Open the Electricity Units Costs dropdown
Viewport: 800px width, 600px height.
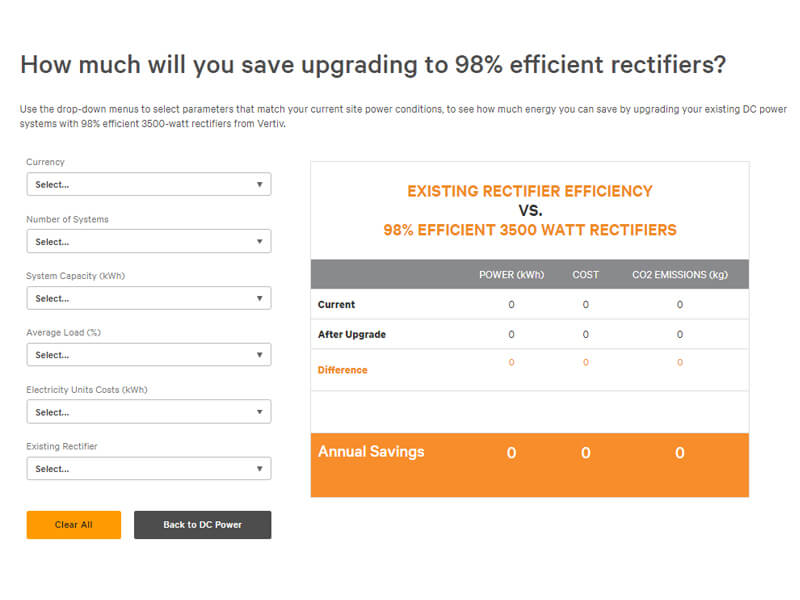148,412
